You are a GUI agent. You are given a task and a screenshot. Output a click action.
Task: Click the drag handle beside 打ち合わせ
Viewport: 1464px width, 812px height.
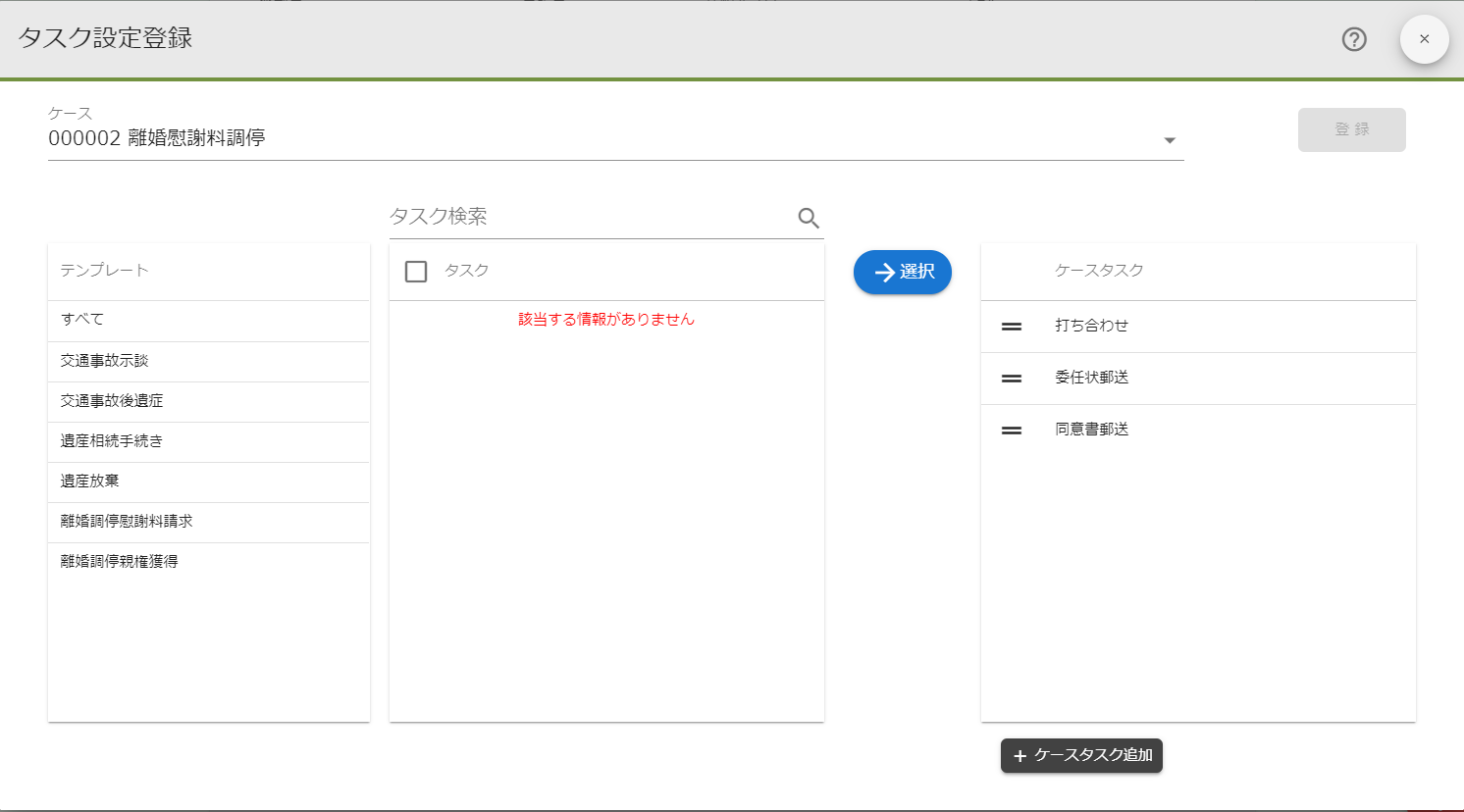(x=1011, y=326)
